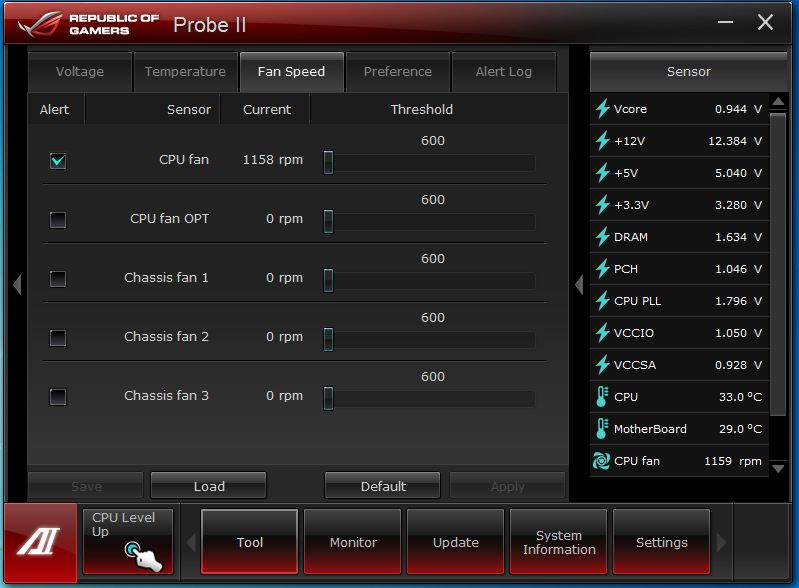
Task: Open the Tool menu button
Action: tap(250, 542)
